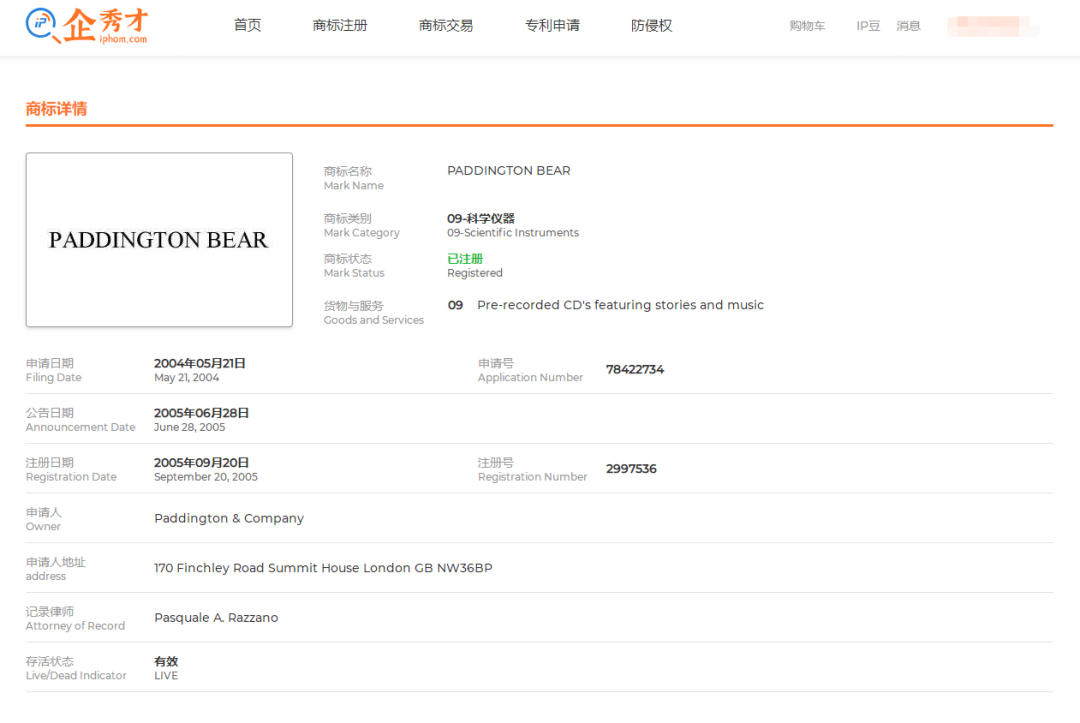
Task: Select registration date 2005年09月20日
Action: coord(201,462)
